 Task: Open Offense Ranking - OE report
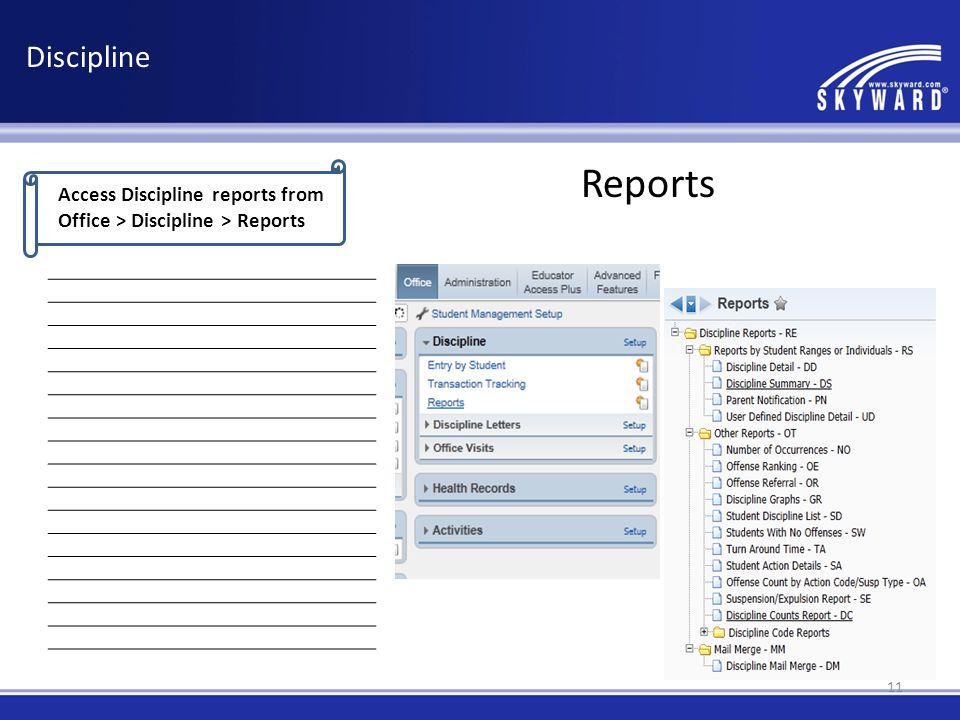click(771, 466)
